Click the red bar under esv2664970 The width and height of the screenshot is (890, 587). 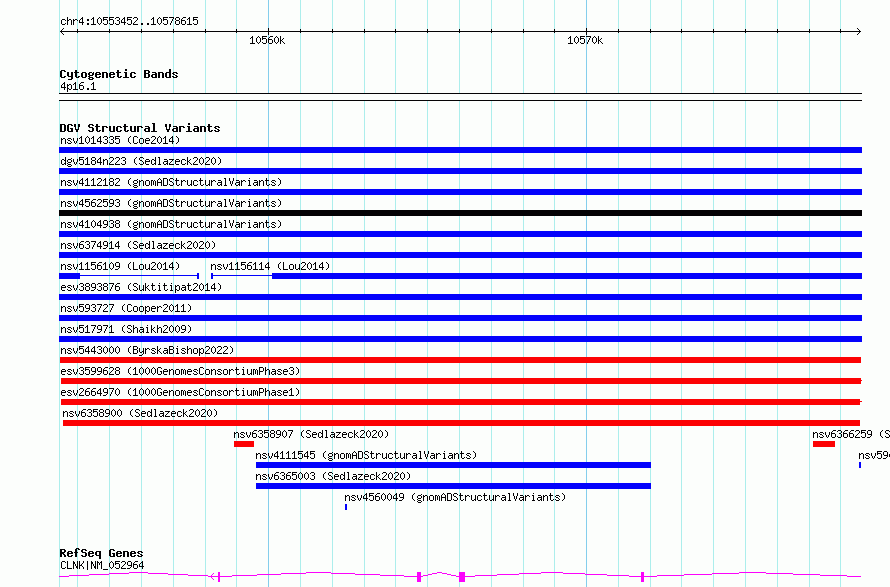tap(460, 402)
